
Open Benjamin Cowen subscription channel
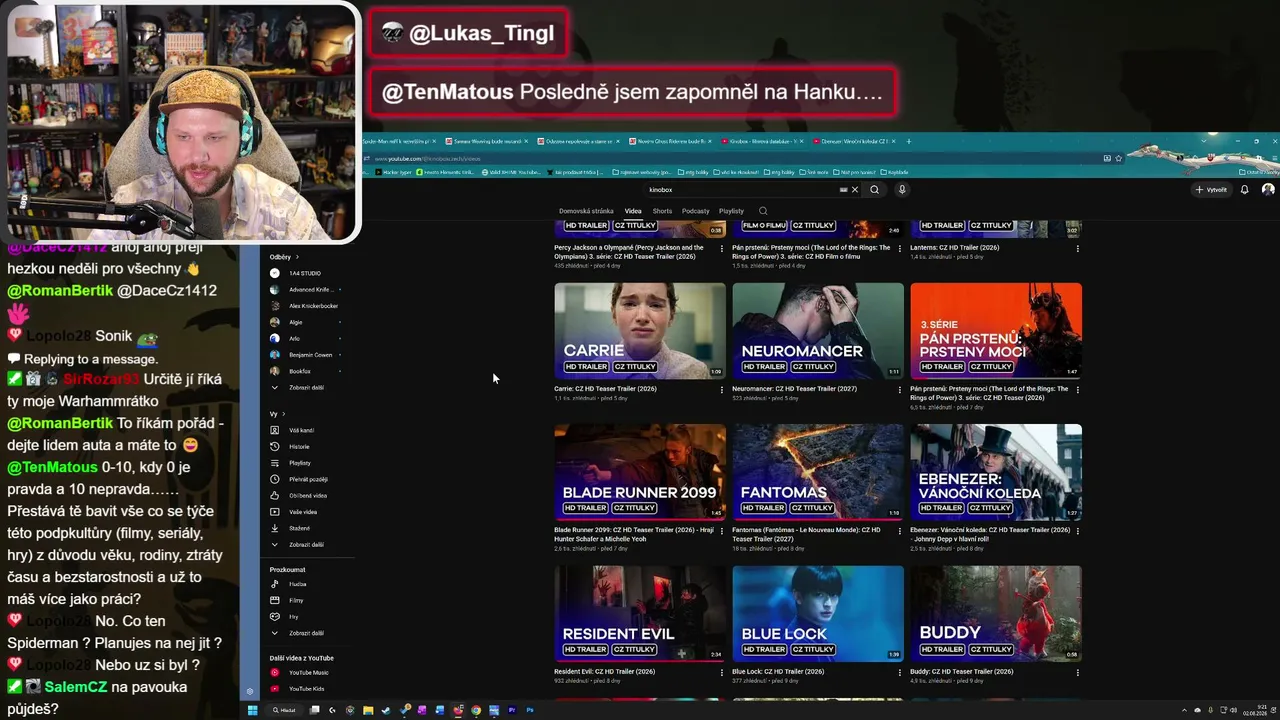(310, 355)
